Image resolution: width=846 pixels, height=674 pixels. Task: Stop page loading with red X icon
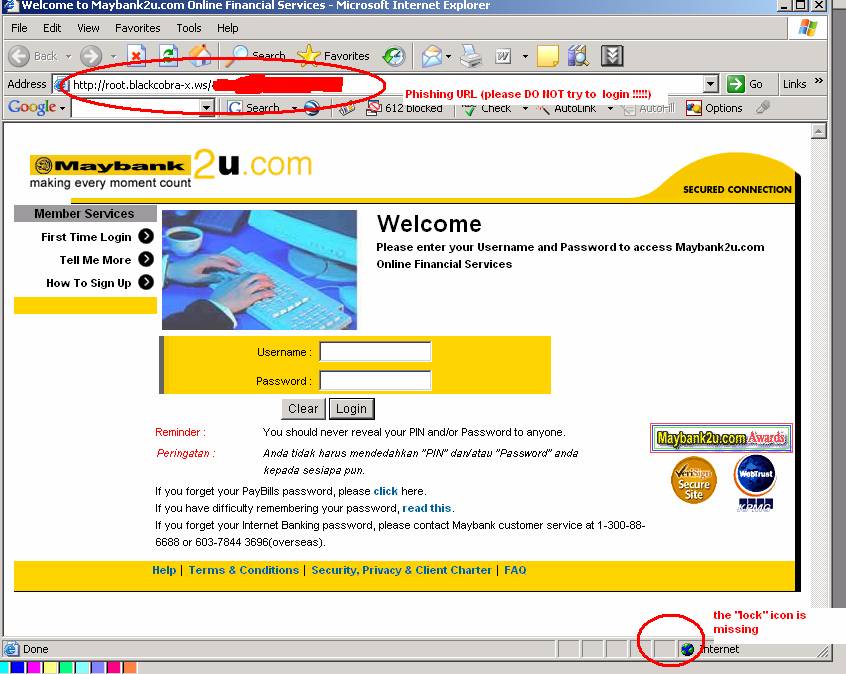pyautogui.click(x=137, y=56)
